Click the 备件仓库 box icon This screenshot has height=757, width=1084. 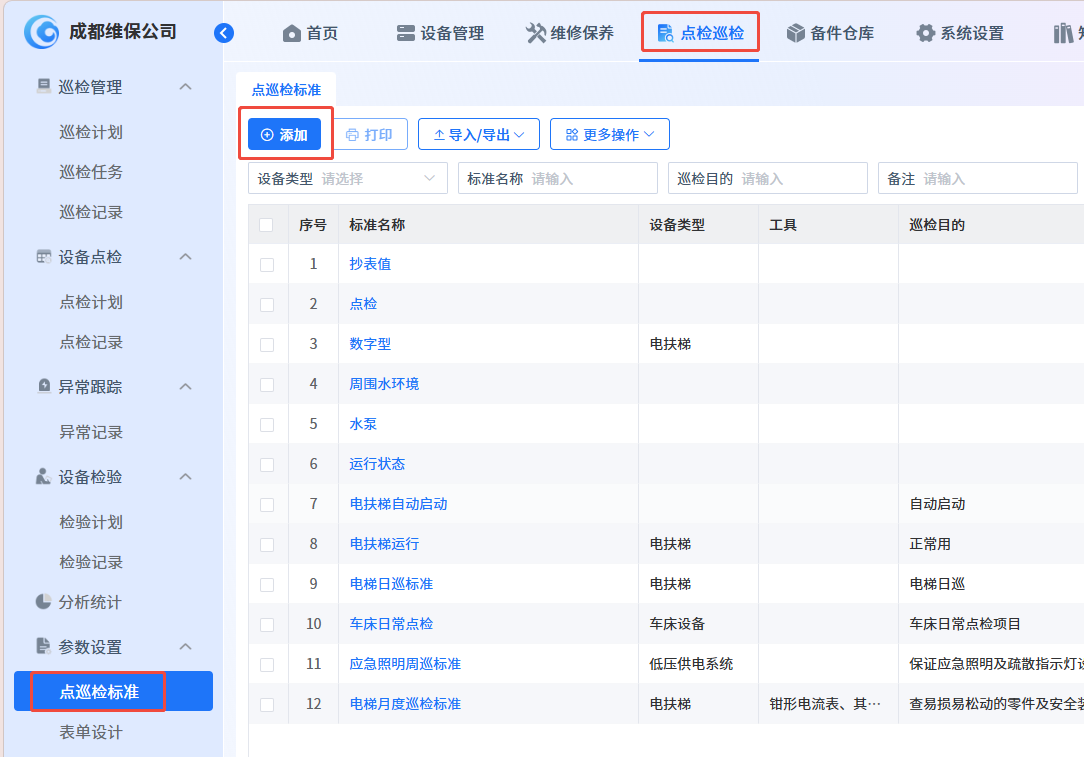(x=796, y=33)
